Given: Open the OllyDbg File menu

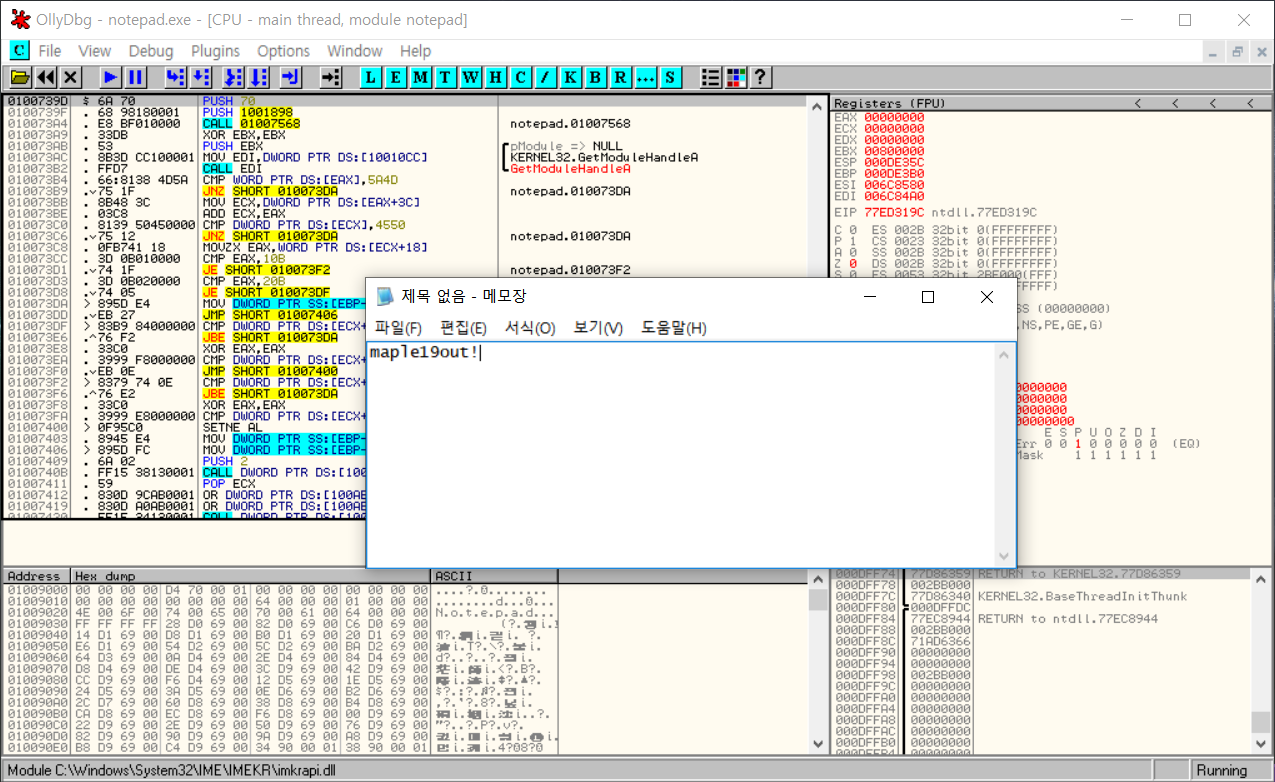Looking at the screenshot, I should pos(50,51).
